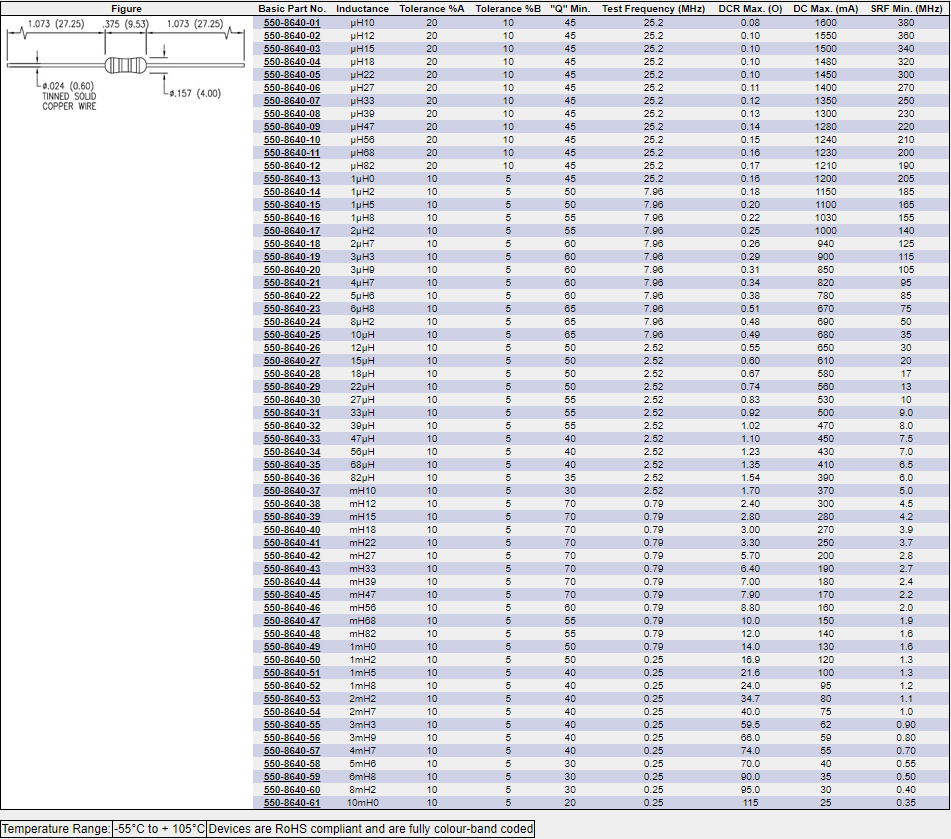
Task: Click the DCR Max. (O) column header
Action: [x=750, y=8]
